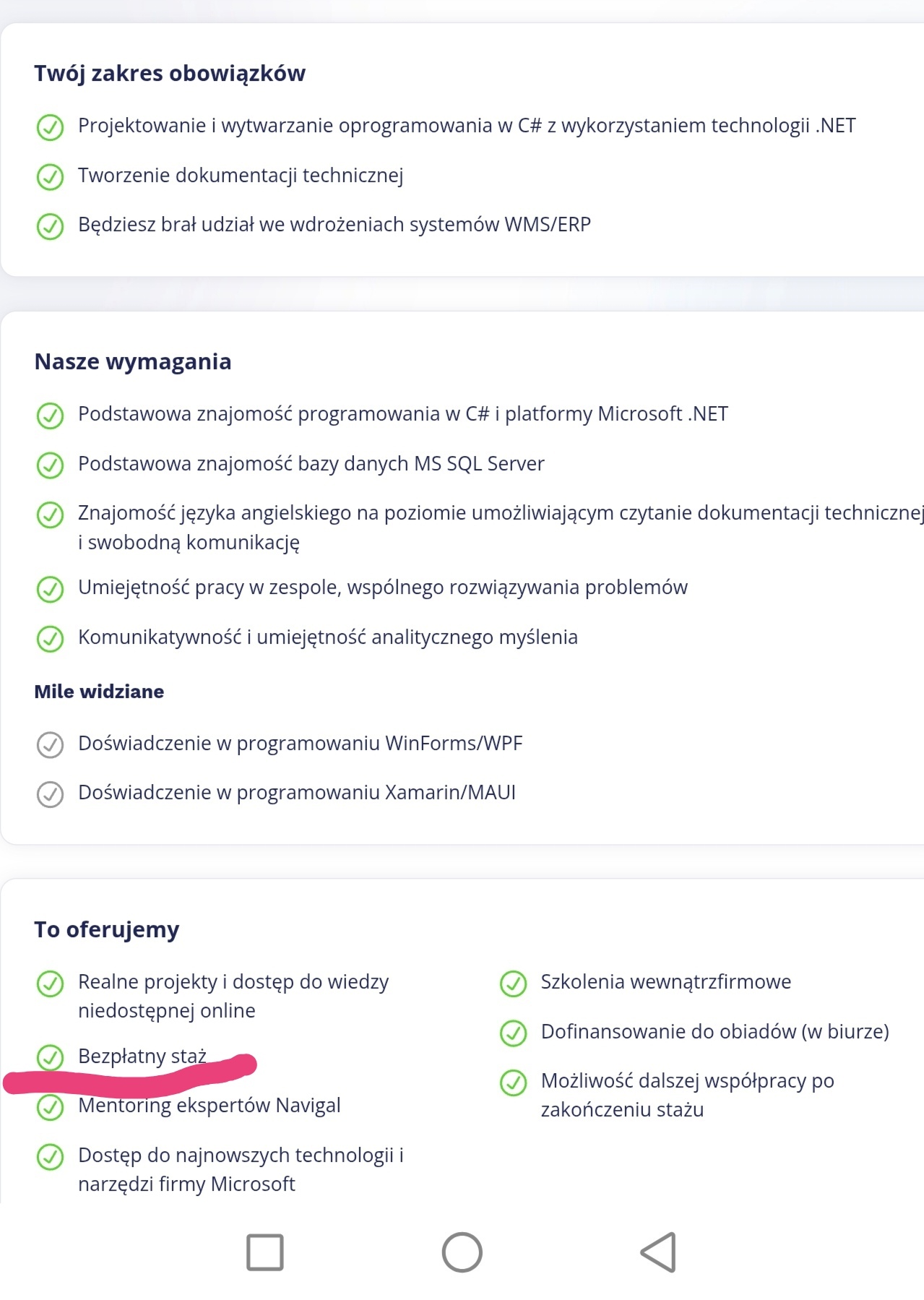924x1300 pixels.
Task: Select the 'Twój zakres obowiązków' heading
Action: tap(170, 73)
